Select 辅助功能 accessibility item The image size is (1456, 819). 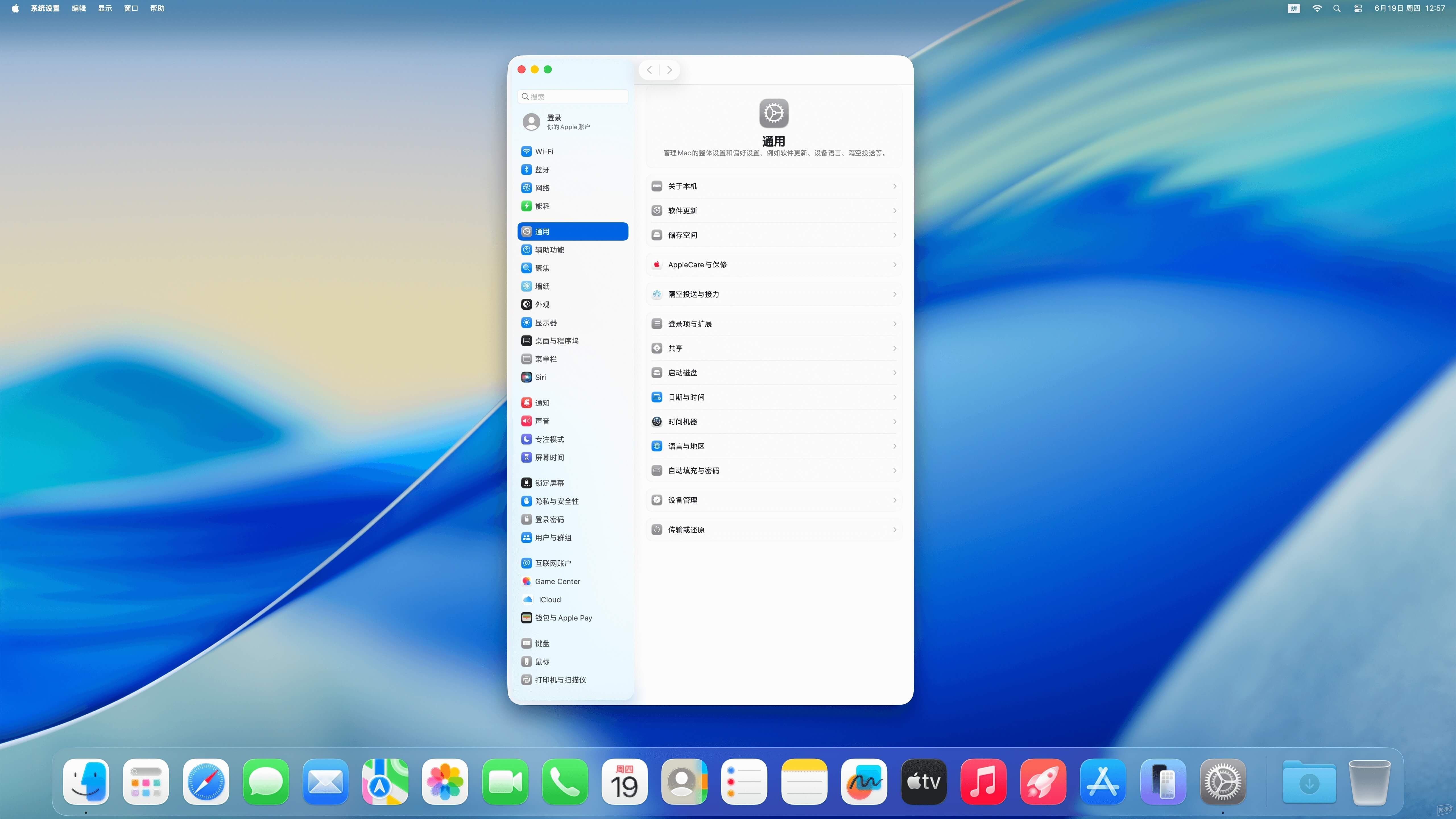pos(572,250)
